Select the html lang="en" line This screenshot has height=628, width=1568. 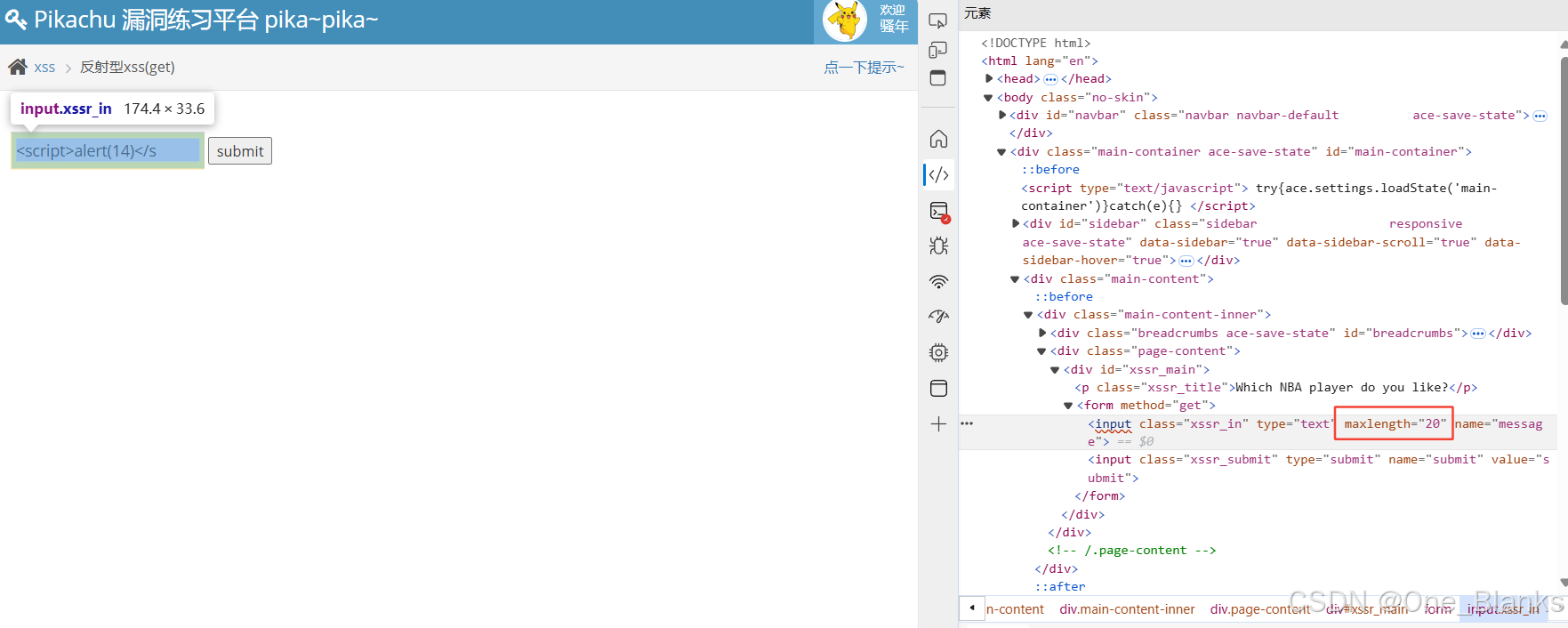[1039, 60]
